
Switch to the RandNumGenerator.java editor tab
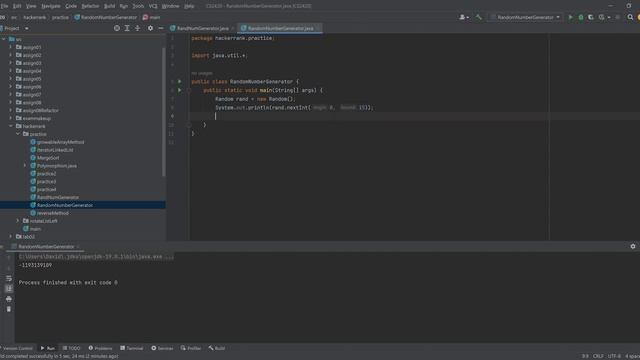click(x=202, y=28)
